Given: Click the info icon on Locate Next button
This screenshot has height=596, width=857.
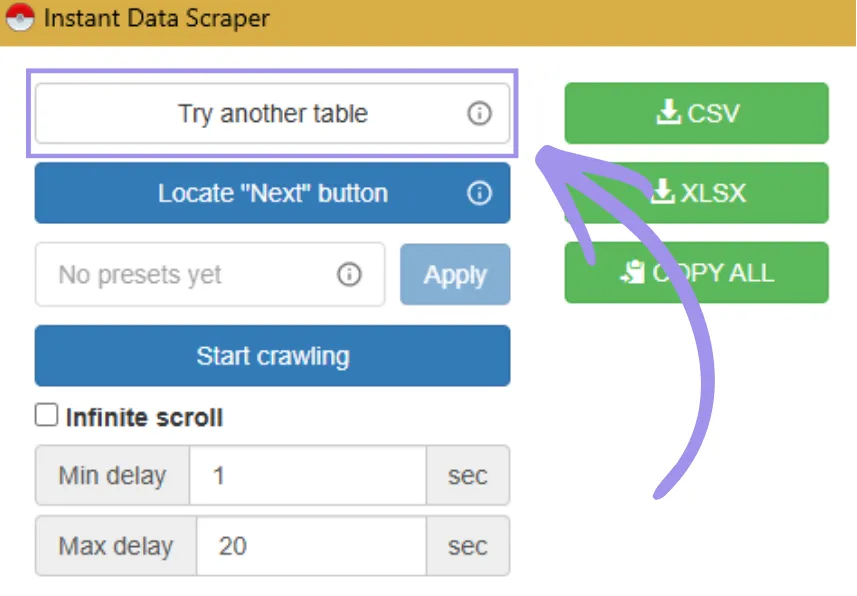Looking at the screenshot, I should (x=479, y=193).
